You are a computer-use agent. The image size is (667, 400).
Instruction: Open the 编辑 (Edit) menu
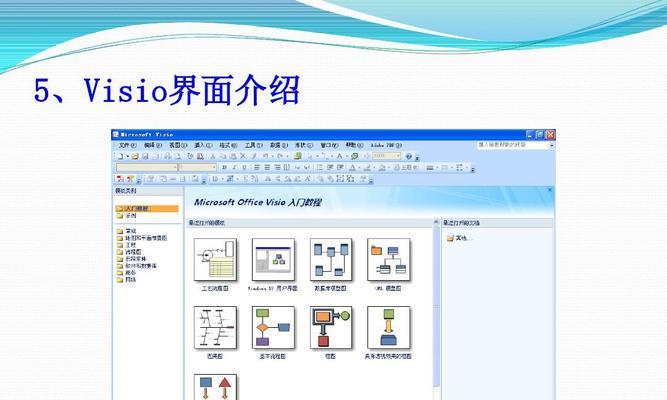click(x=153, y=146)
